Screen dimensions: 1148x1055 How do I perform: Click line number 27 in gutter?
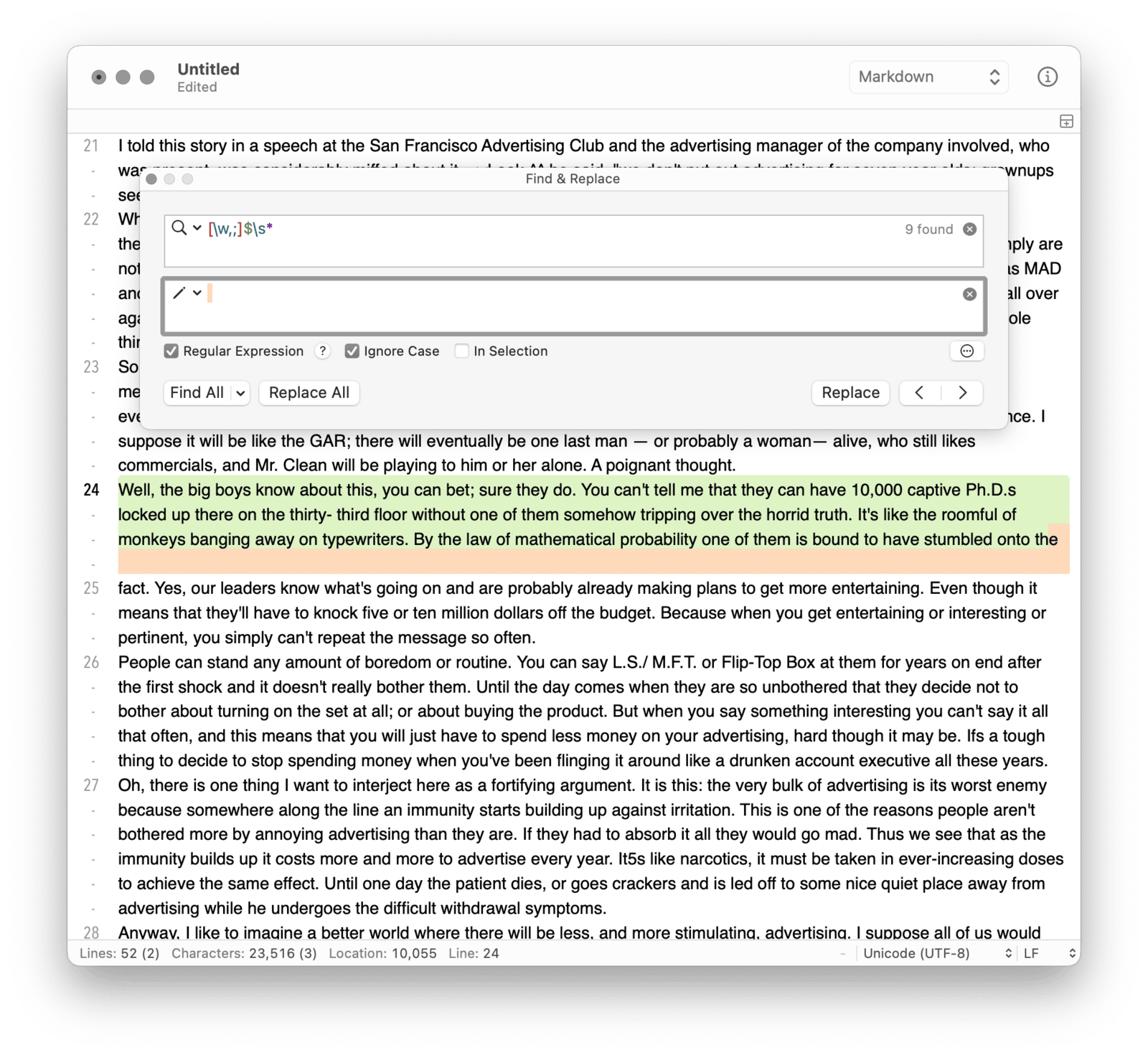coord(91,785)
